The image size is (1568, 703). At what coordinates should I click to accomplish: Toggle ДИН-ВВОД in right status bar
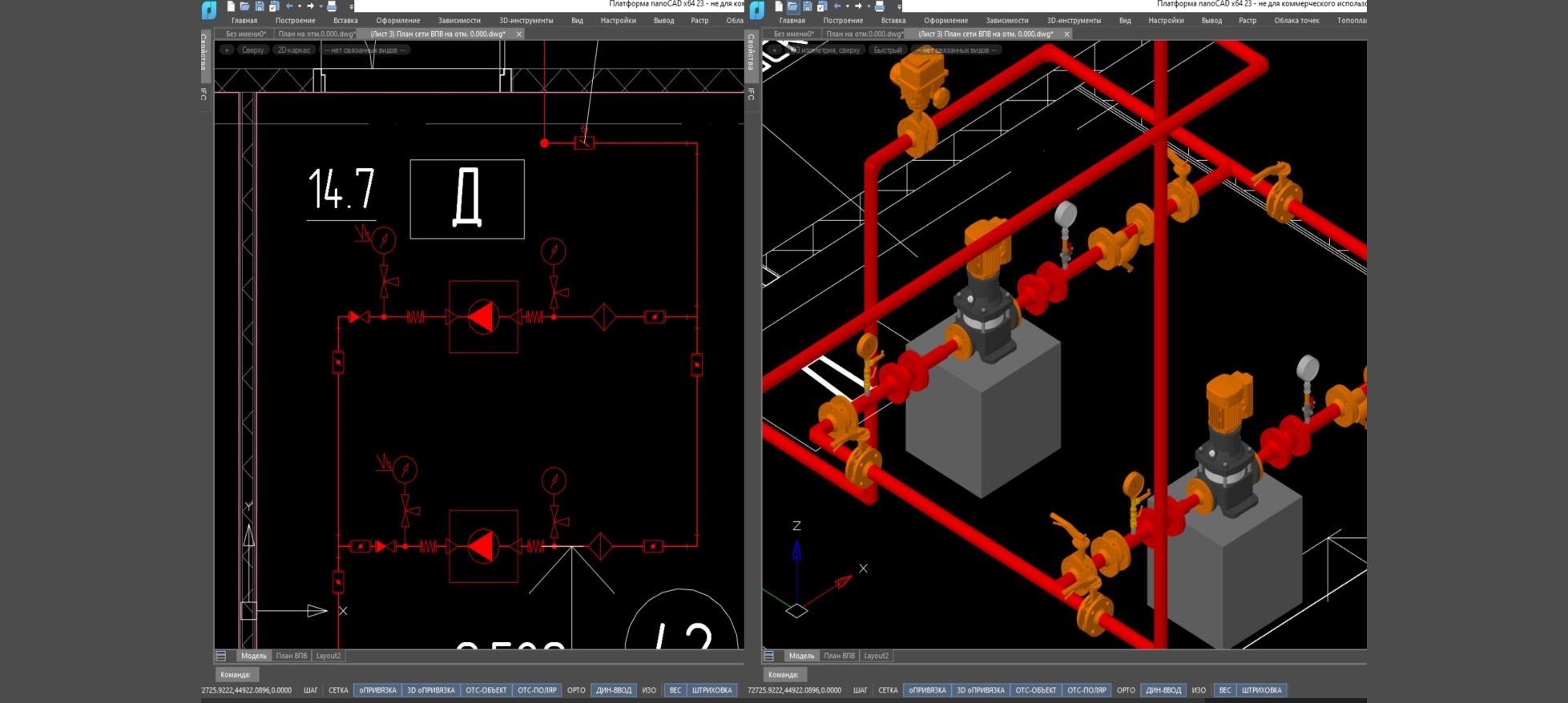pyautogui.click(x=1163, y=690)
